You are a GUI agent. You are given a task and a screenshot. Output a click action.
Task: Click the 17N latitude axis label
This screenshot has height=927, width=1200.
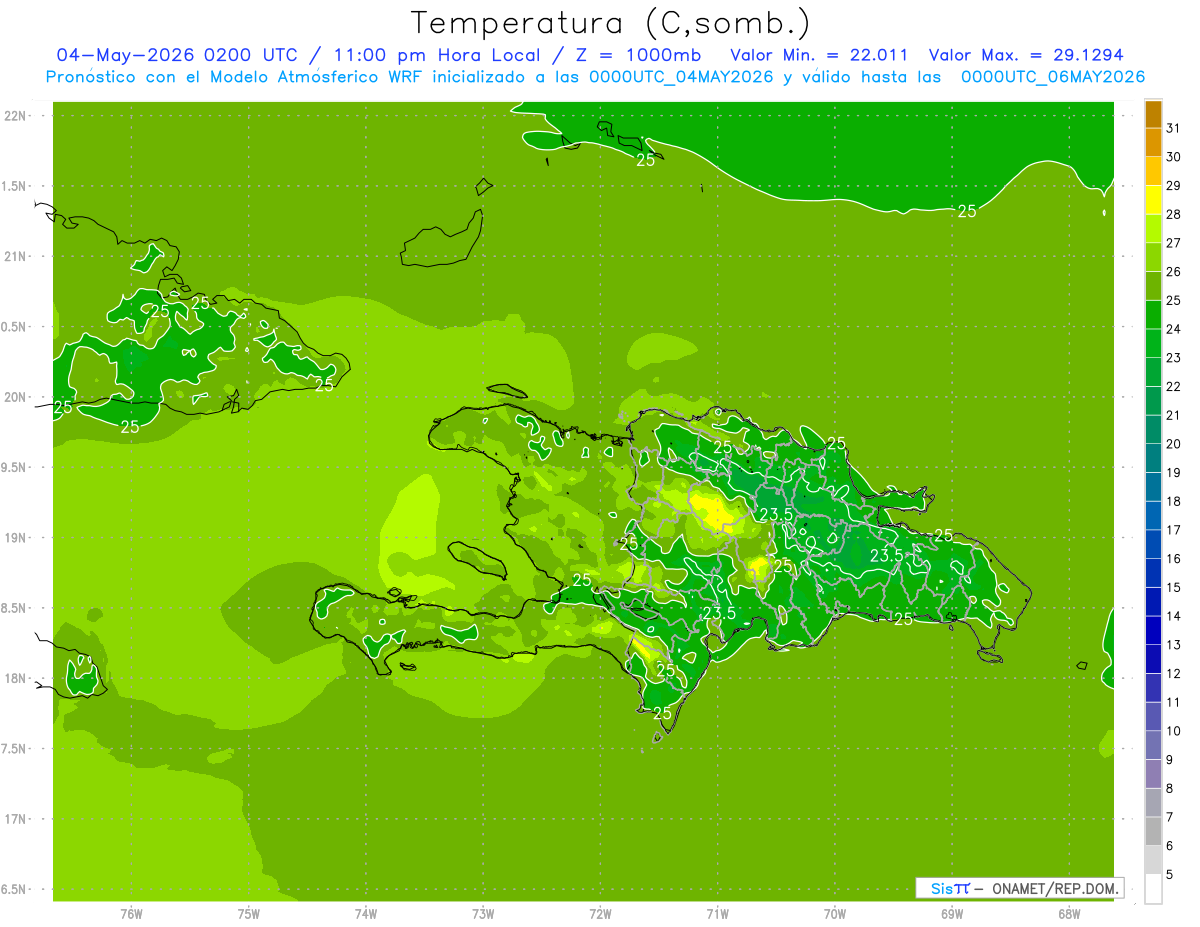tap(15, 819)
